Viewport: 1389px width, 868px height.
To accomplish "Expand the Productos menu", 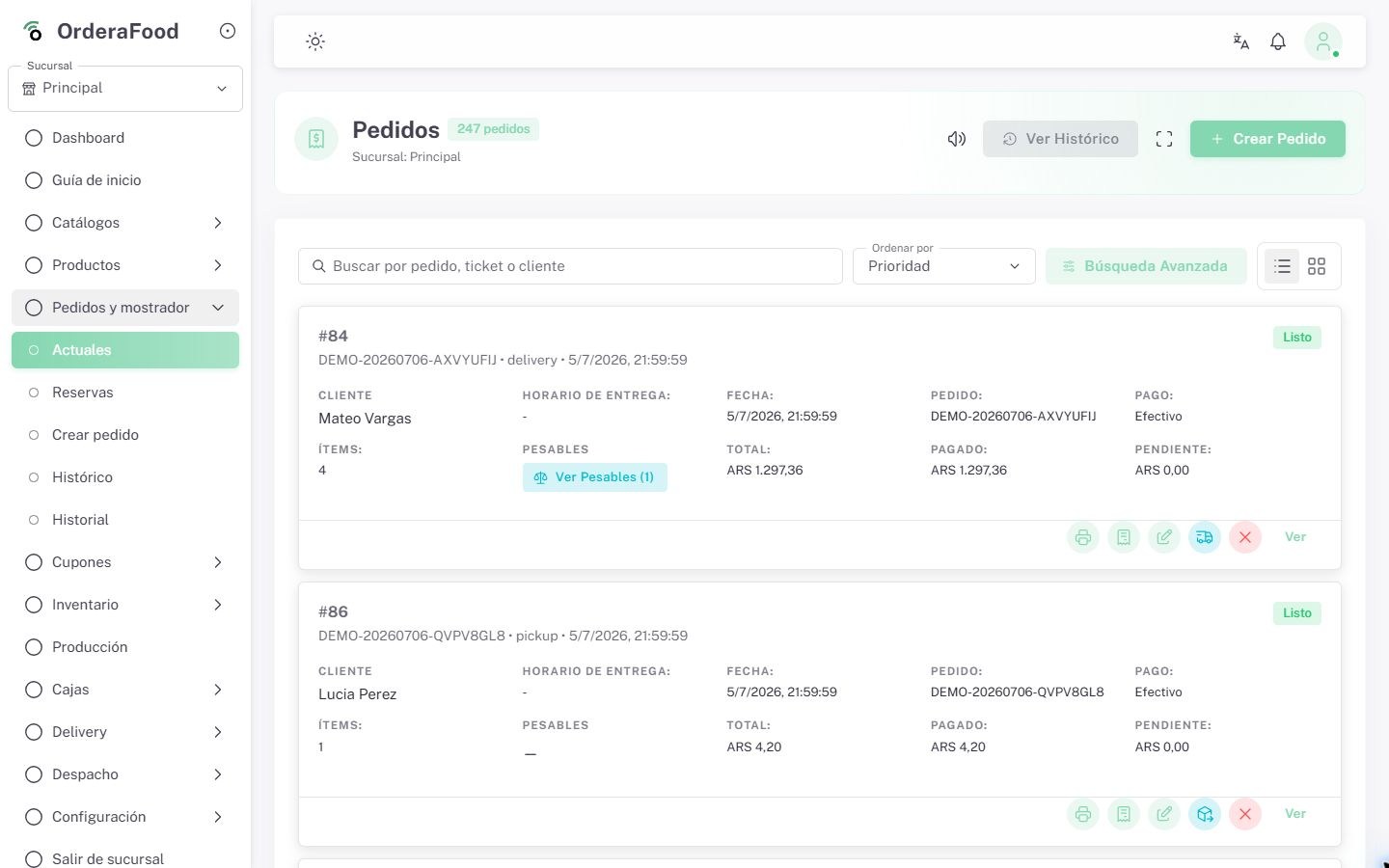I will pyautogui.click(x=125, y=265).
